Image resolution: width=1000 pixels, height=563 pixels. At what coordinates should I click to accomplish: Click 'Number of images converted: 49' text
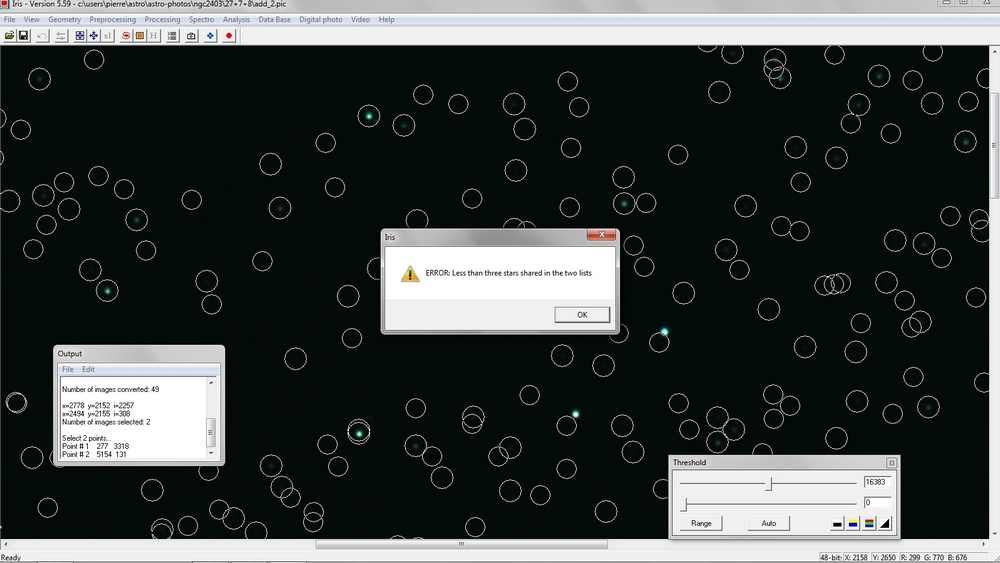pos(110,390)
